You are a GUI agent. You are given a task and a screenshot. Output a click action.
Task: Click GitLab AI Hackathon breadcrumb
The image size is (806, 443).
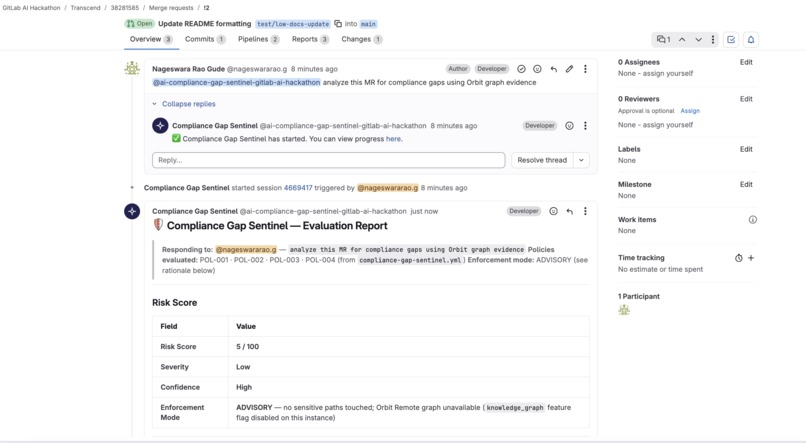click(x=31, y=8)
